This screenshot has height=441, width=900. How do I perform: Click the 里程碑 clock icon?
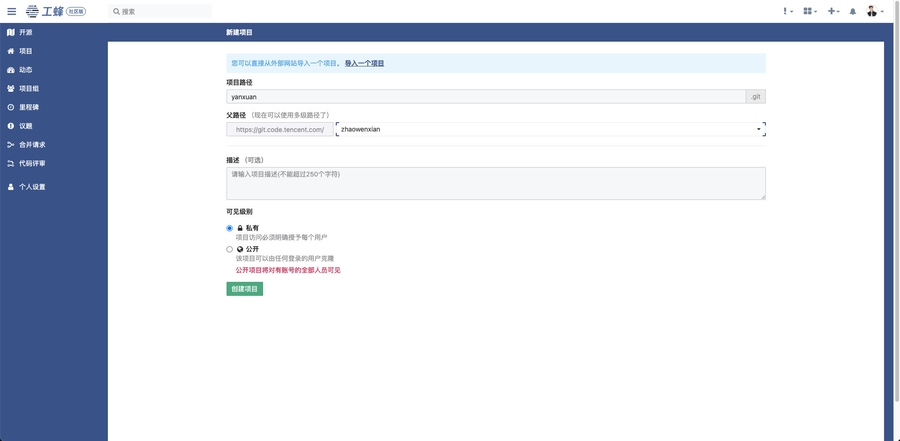click(11, 107)
